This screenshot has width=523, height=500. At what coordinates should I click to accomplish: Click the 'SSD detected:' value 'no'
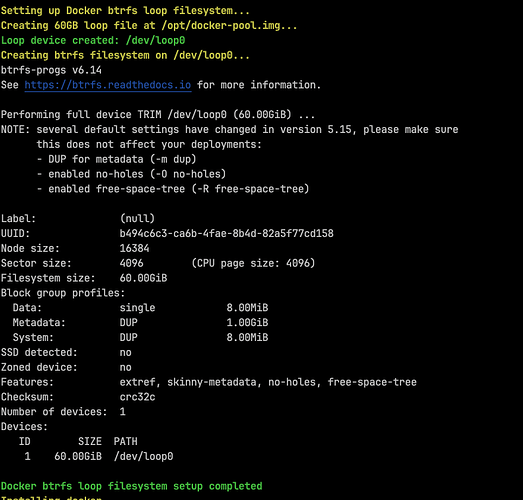pos(125,353)
